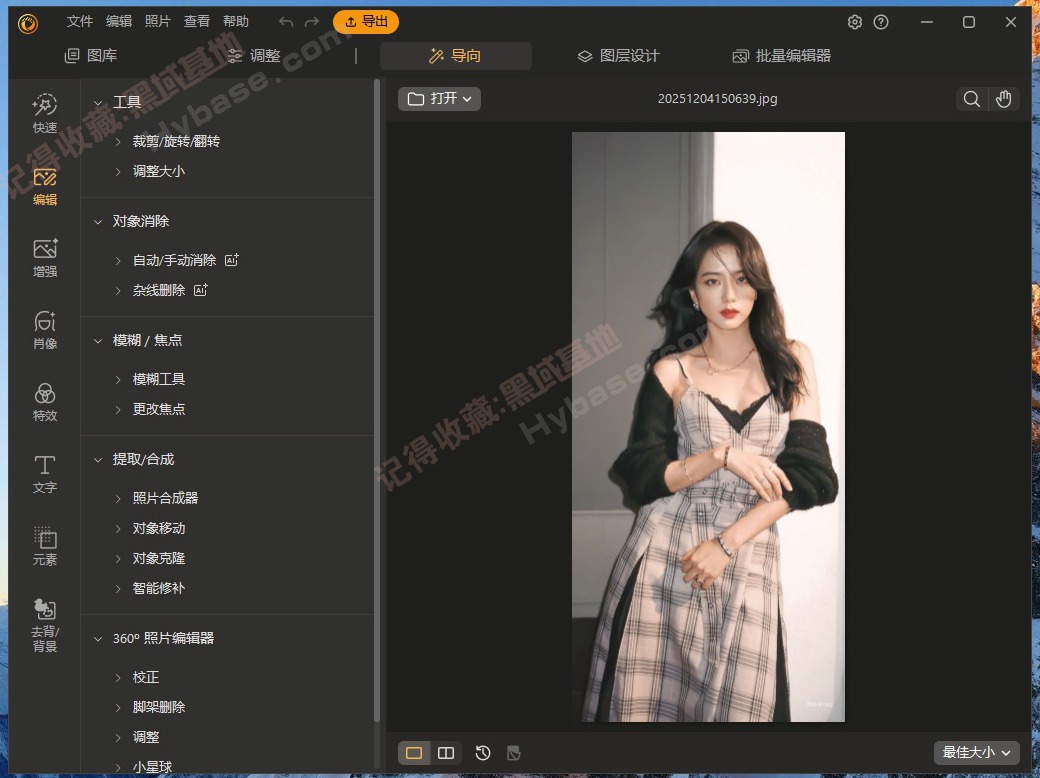Screen dimensions: 1040x778
Task: Click the 导出 export button
Action: [x=365, y=21]
